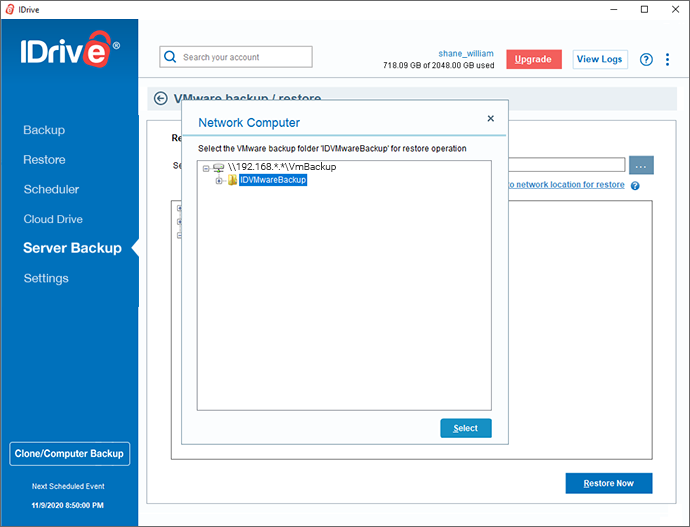Minimize the IDrive window
Screen dimensions: 690x527
614,9
